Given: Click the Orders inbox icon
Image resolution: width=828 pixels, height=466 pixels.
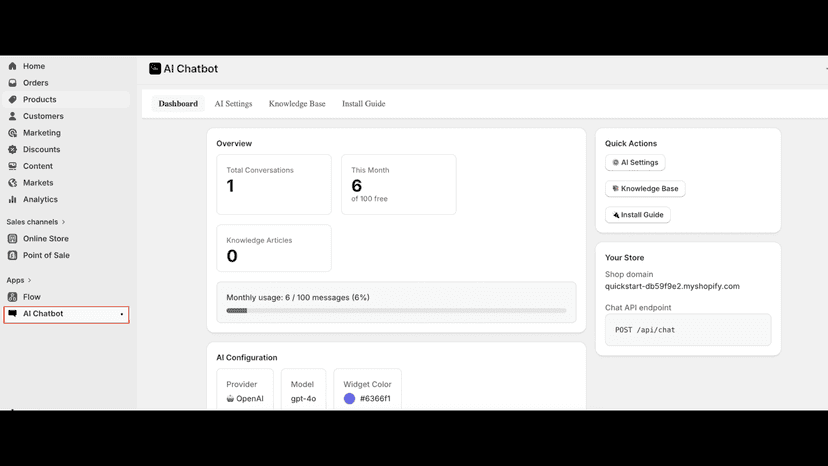Looking at the screenshot, I should [13, 83].
